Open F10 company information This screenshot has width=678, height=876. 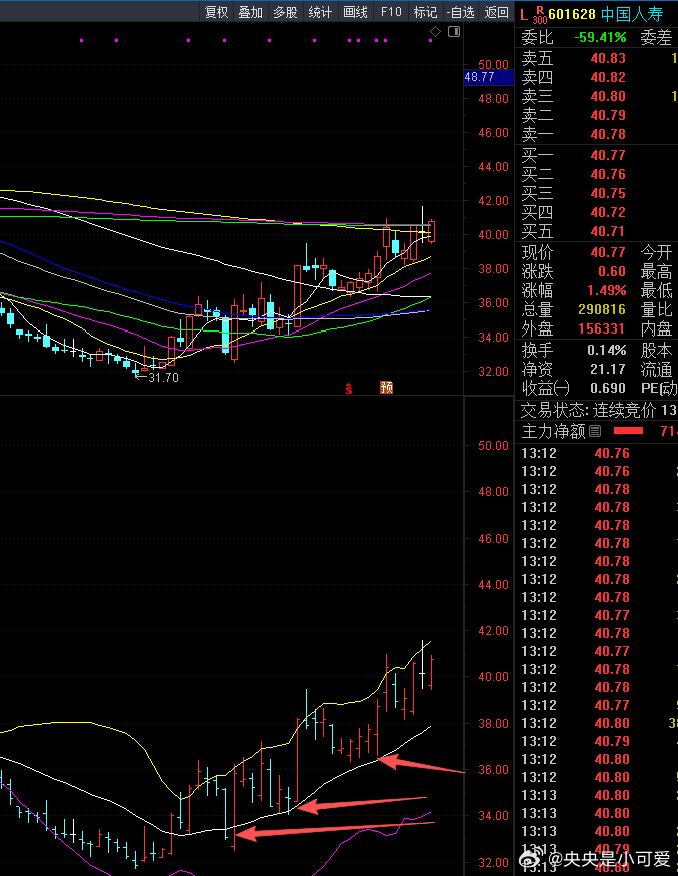pos(391,12)
